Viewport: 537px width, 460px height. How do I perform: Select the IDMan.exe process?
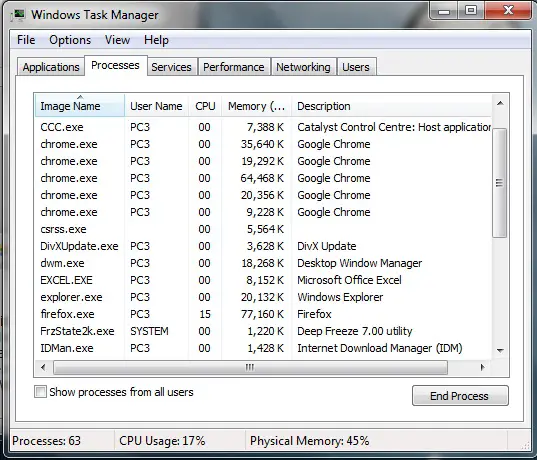(263, 348)
